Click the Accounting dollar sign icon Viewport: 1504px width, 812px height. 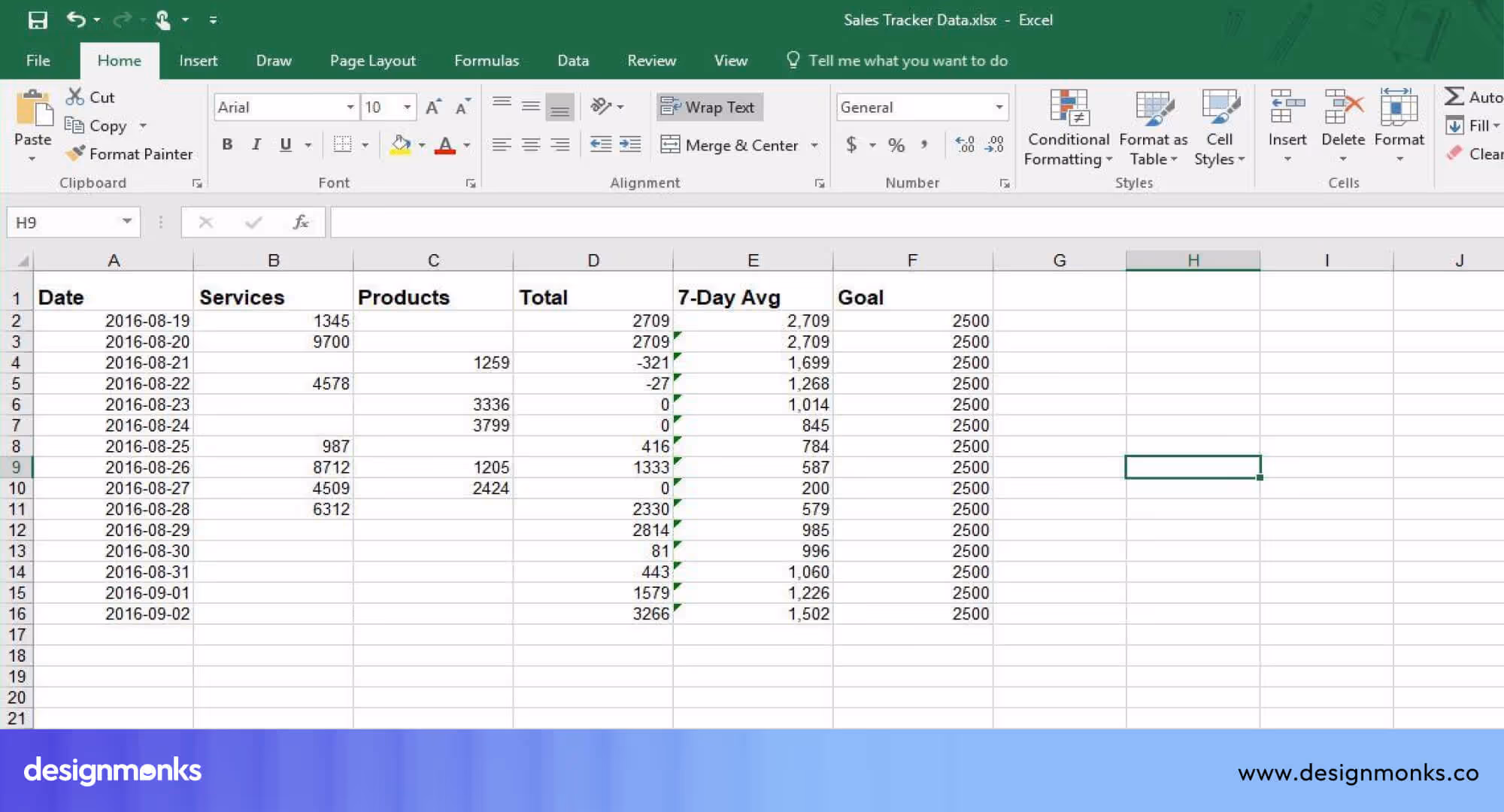click(x=851, y=144)
